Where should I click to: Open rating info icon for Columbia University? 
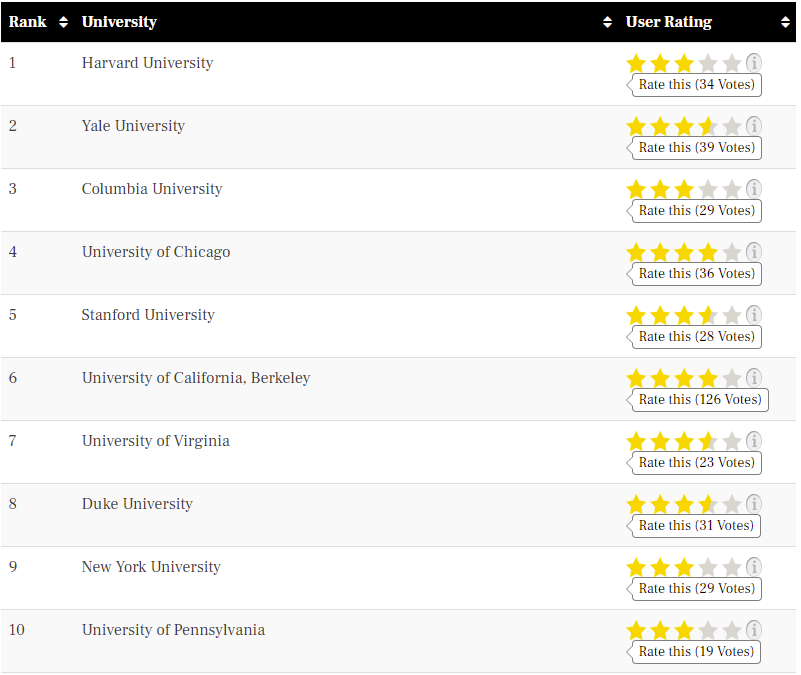pyautogui.click(x=754, y=189)
